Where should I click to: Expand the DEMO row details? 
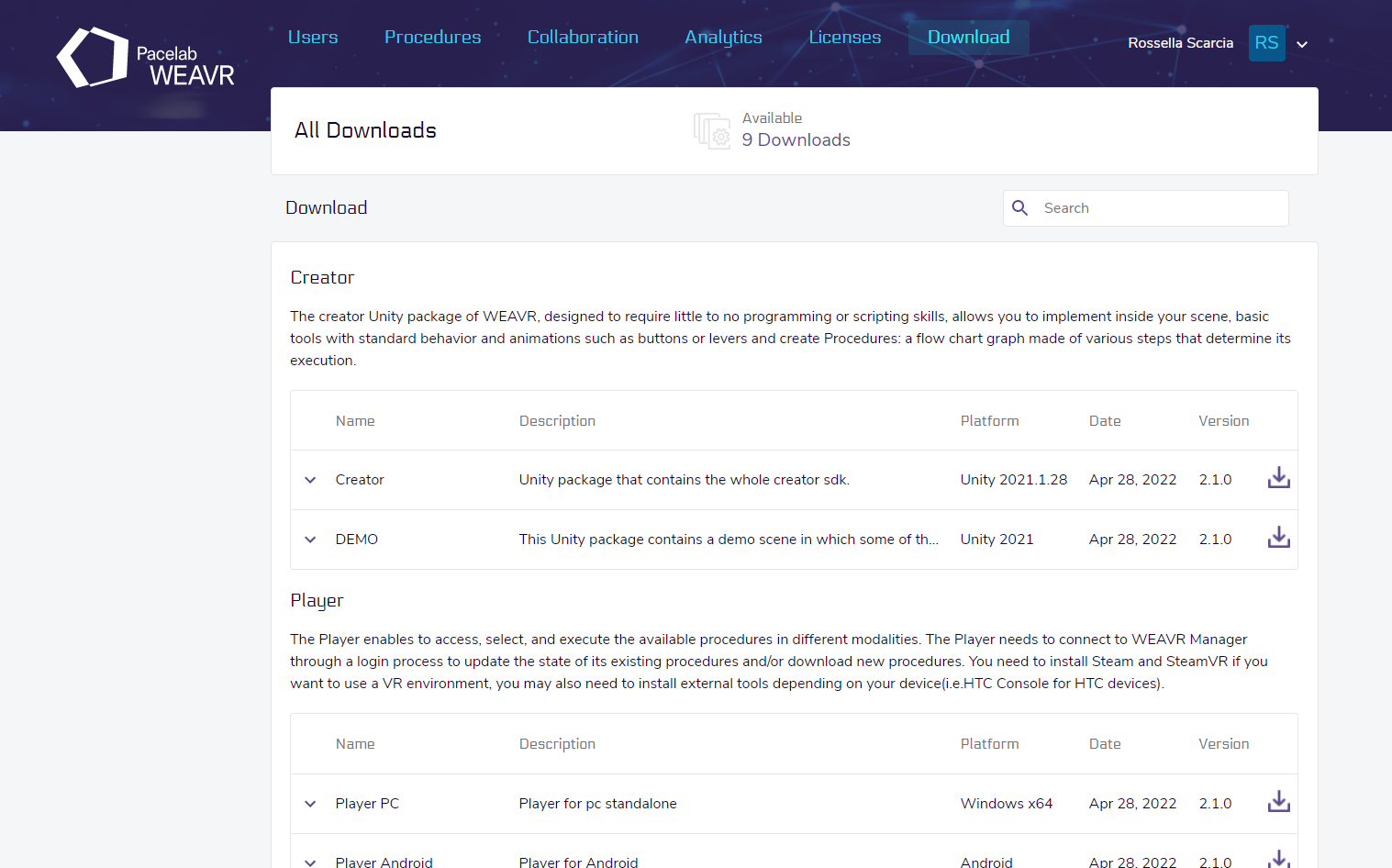(310, 540)
